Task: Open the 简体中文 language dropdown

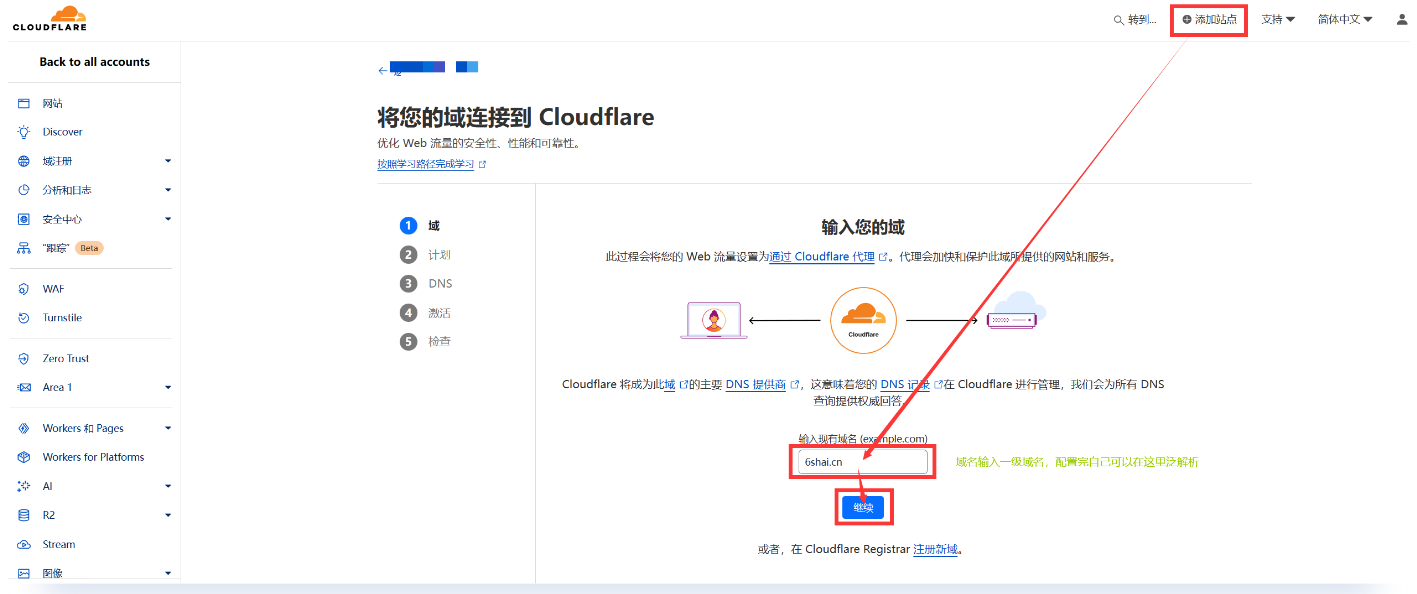Action: pyautogui.click(x=1344, y=19)
